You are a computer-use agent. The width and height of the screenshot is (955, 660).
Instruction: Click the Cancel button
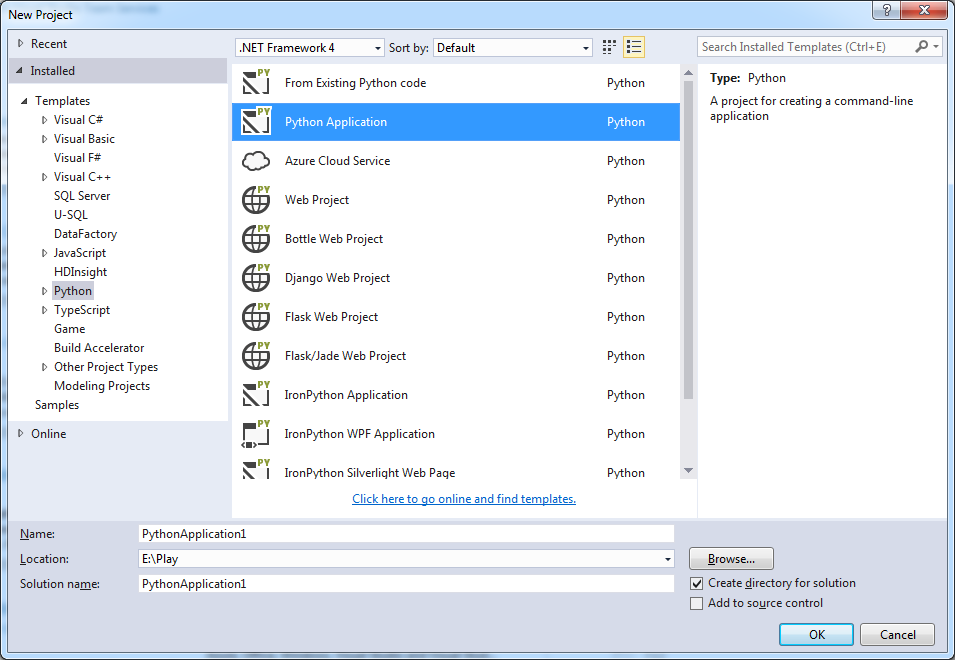click(x=897, y=634)
